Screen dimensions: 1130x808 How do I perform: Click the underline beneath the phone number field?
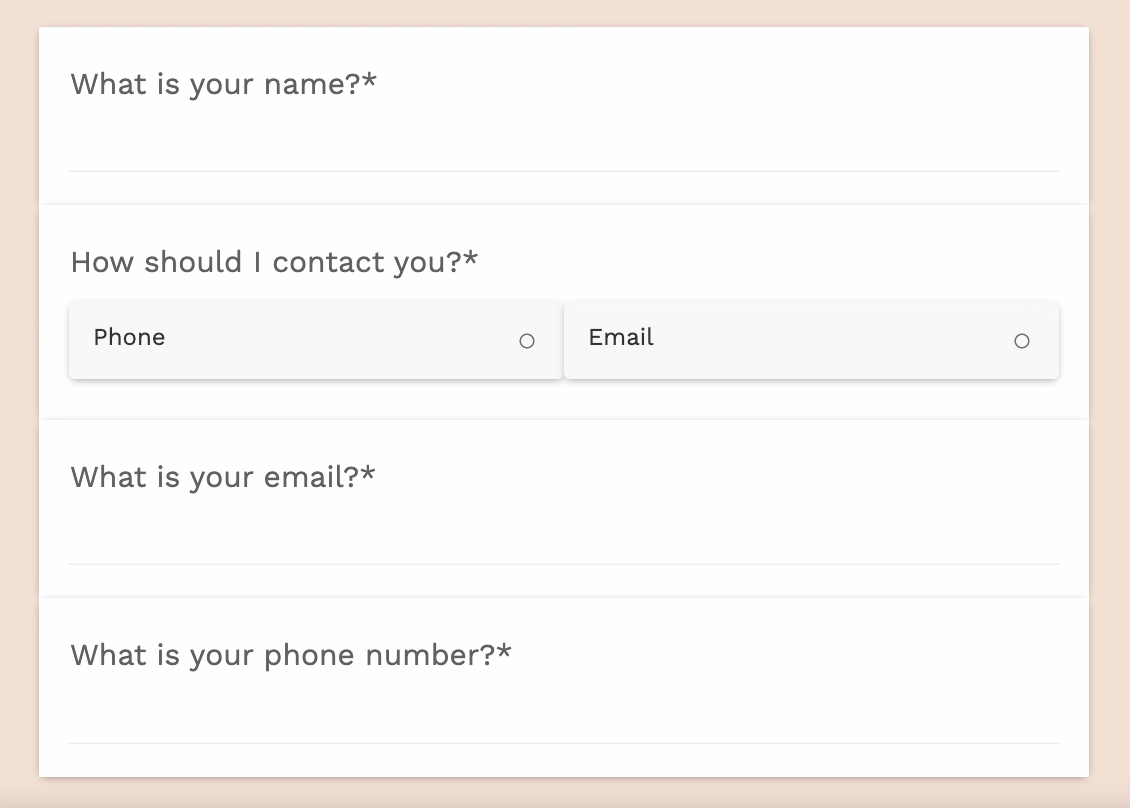pos(563,743)
